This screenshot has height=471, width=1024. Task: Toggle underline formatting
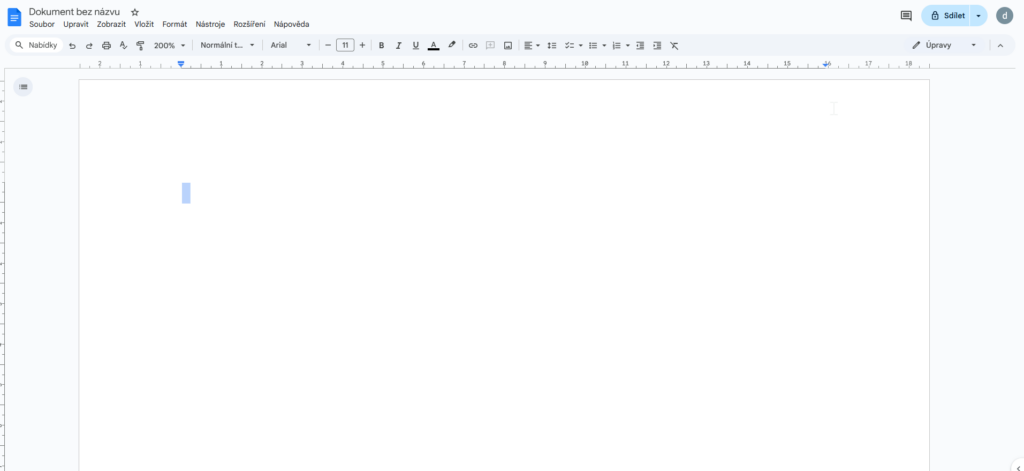click(415, 45)
